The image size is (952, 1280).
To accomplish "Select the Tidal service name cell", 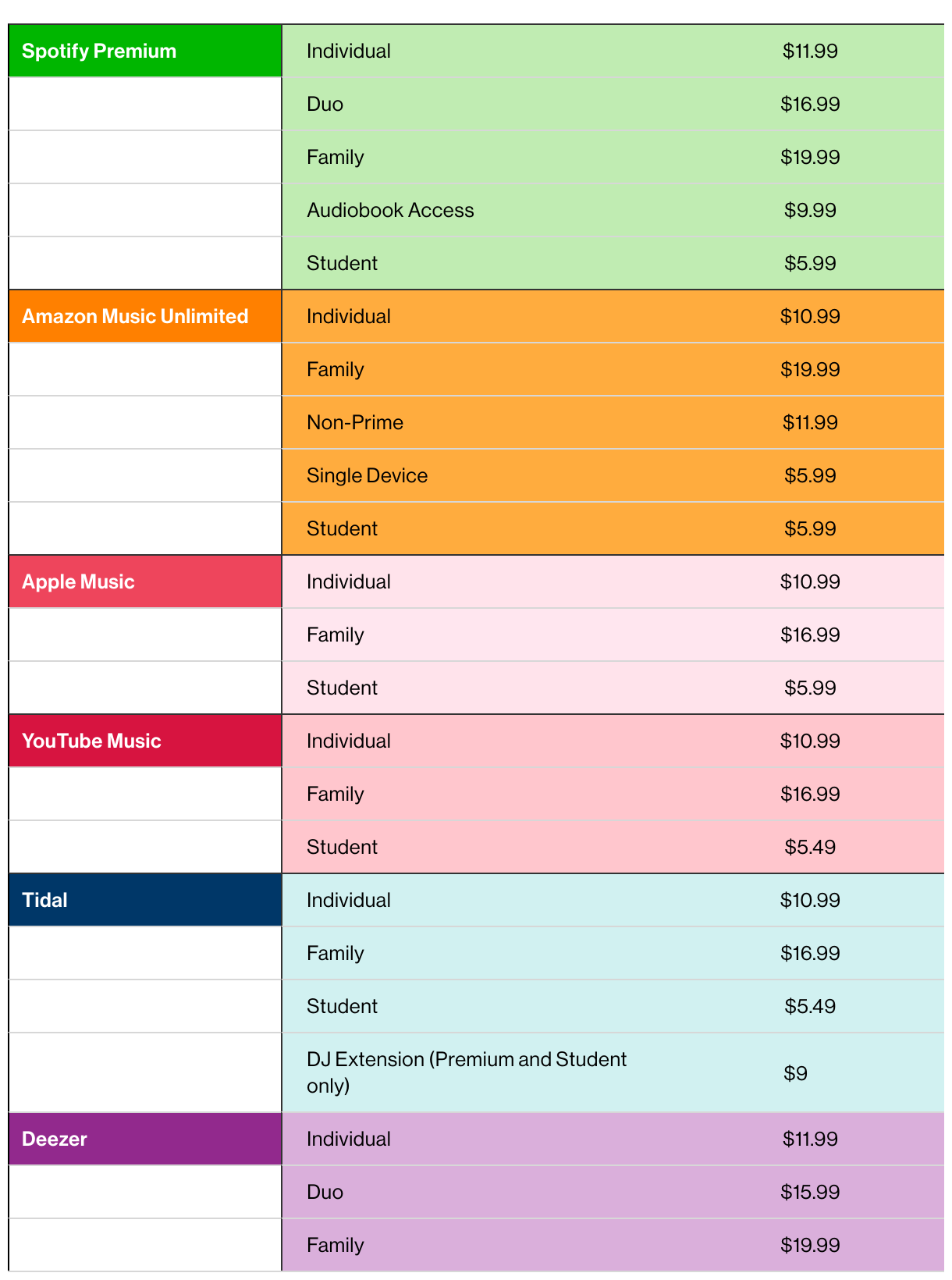I will point(44,901).
